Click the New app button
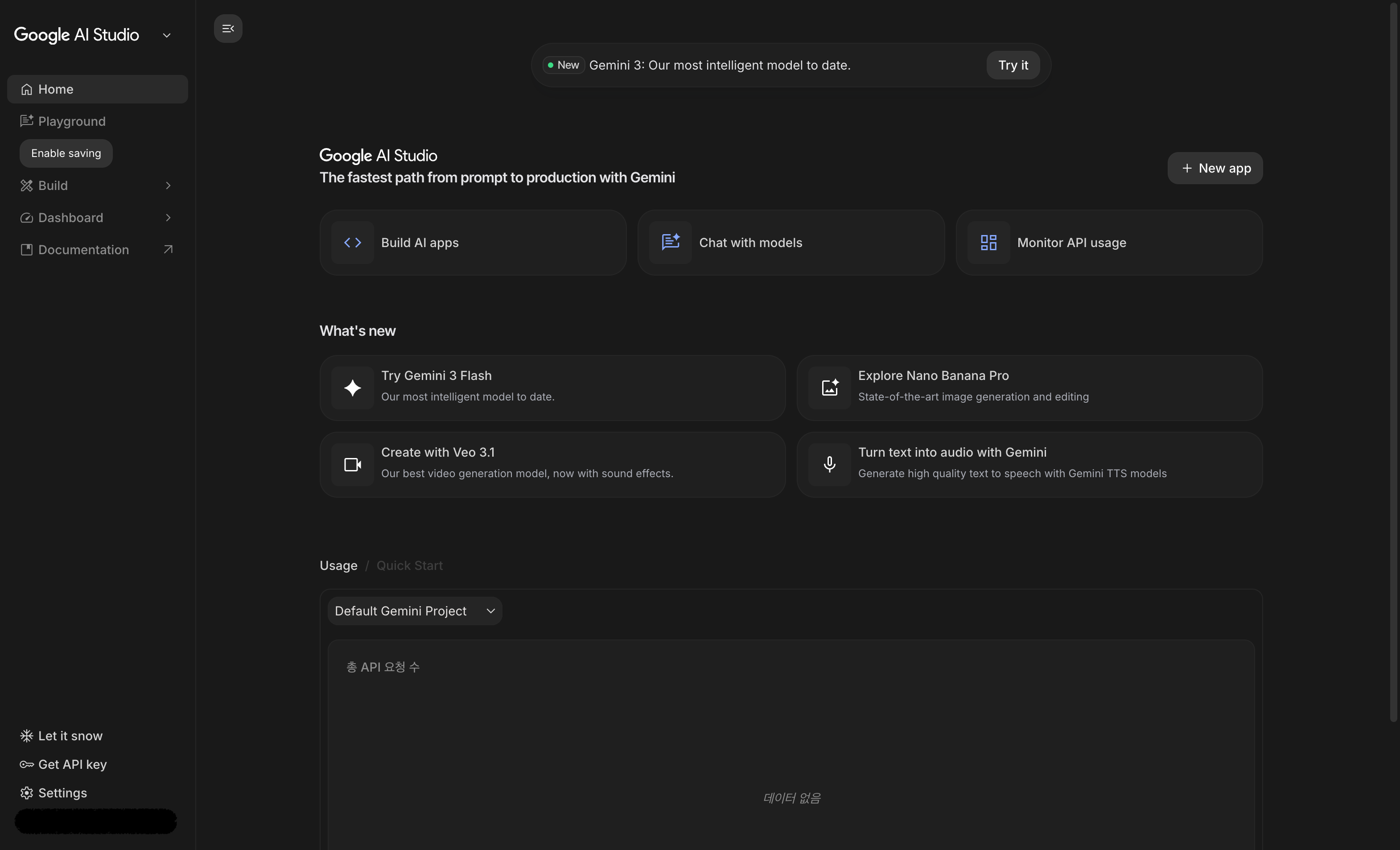This screenshot has height=850, width=1400. coord(1215,168)
